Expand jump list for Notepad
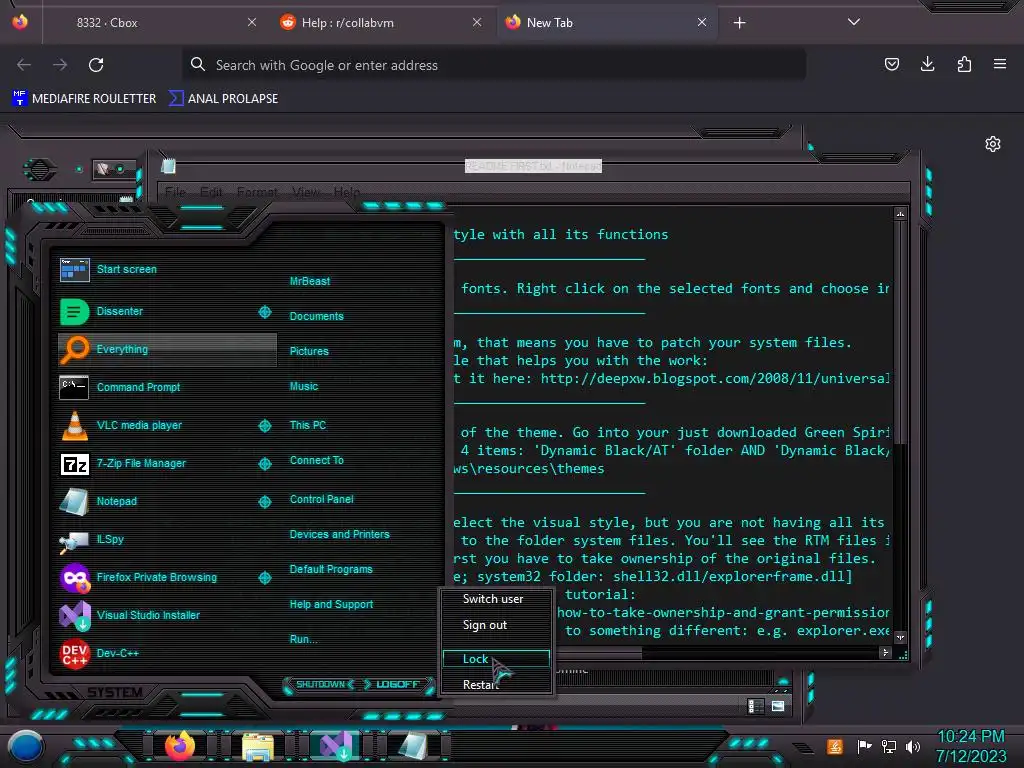The image size is (1024, 768). tap(265, 502)
